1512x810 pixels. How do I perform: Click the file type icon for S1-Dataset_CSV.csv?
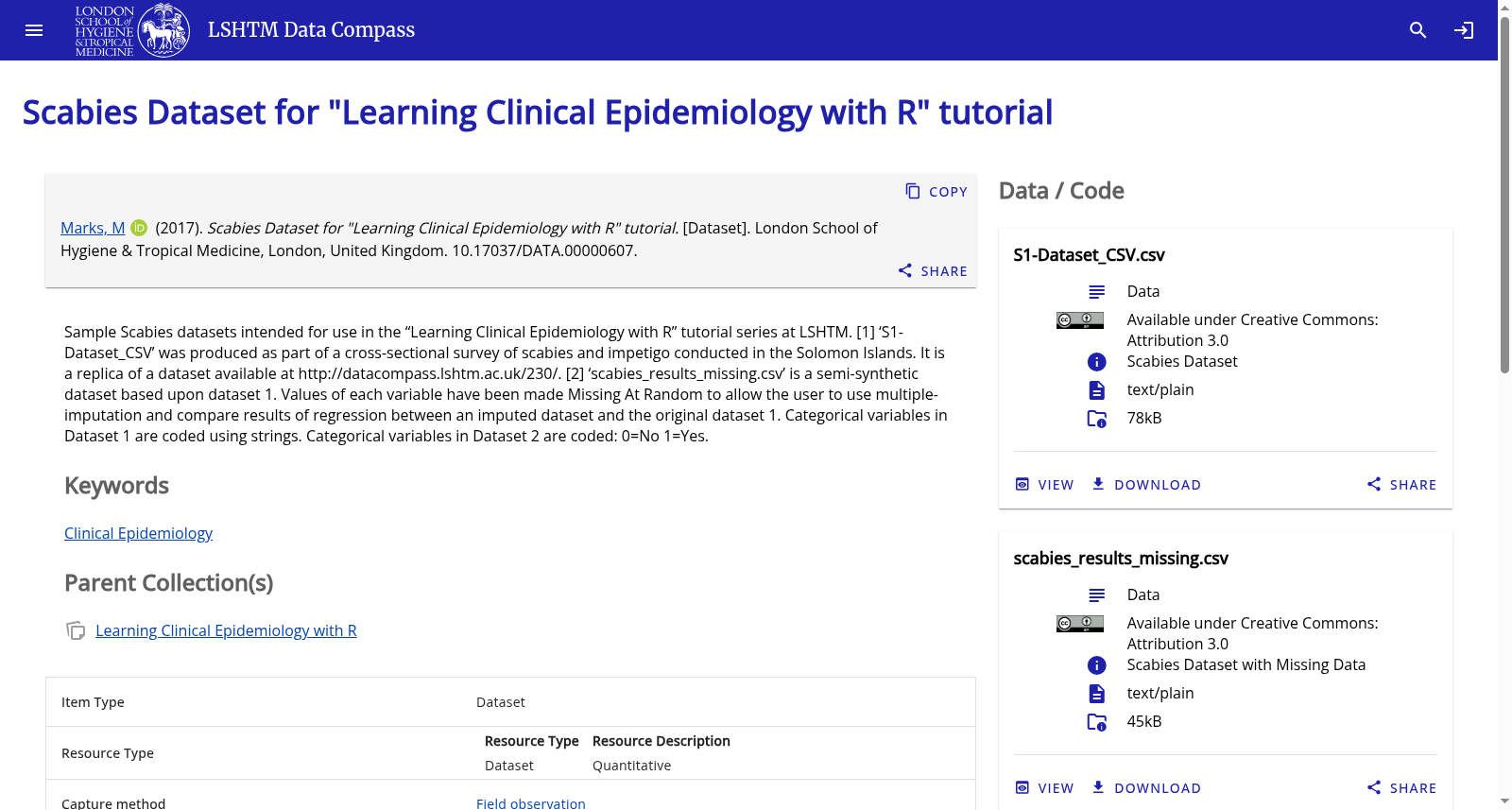1096,390
